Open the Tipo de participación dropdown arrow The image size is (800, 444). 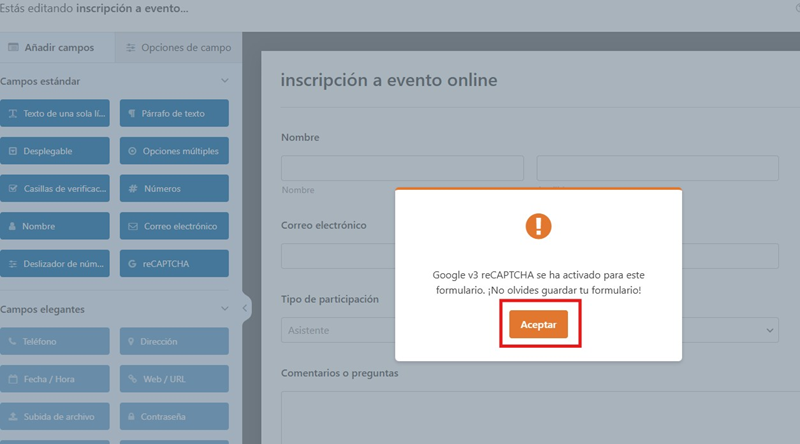coord(769,330)
